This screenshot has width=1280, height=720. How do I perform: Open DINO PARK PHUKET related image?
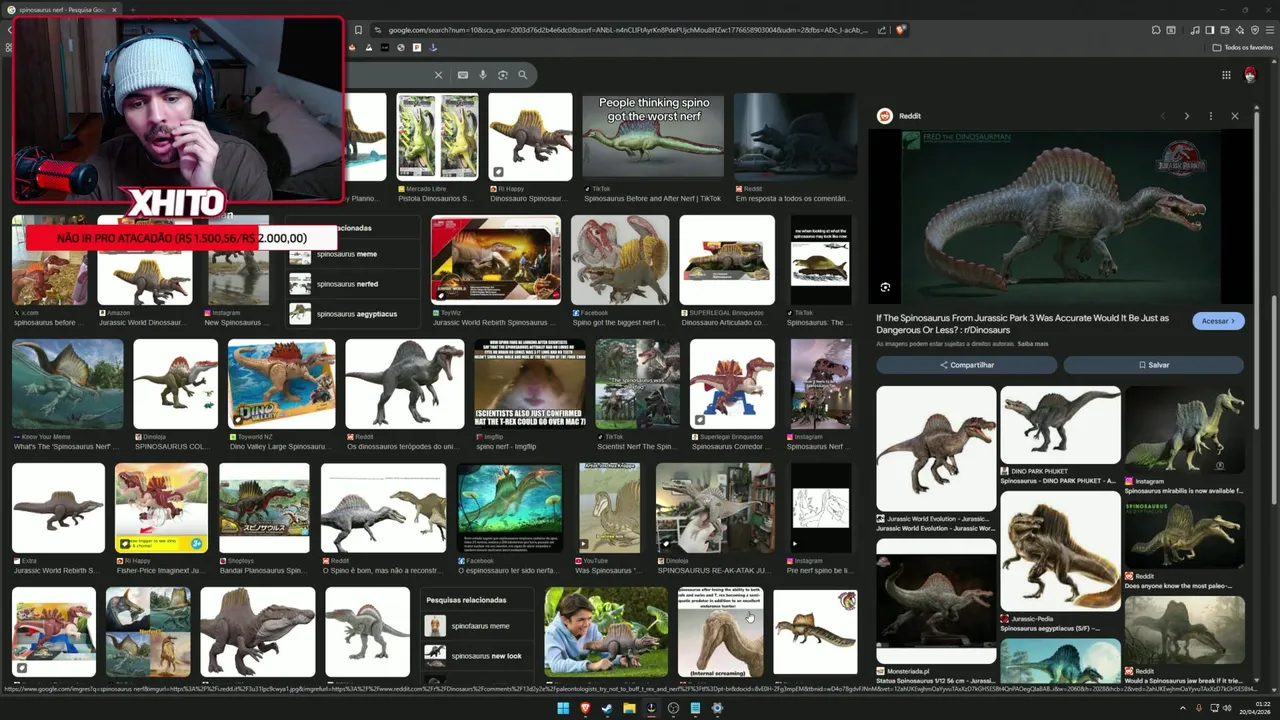tap(1060, 424)
